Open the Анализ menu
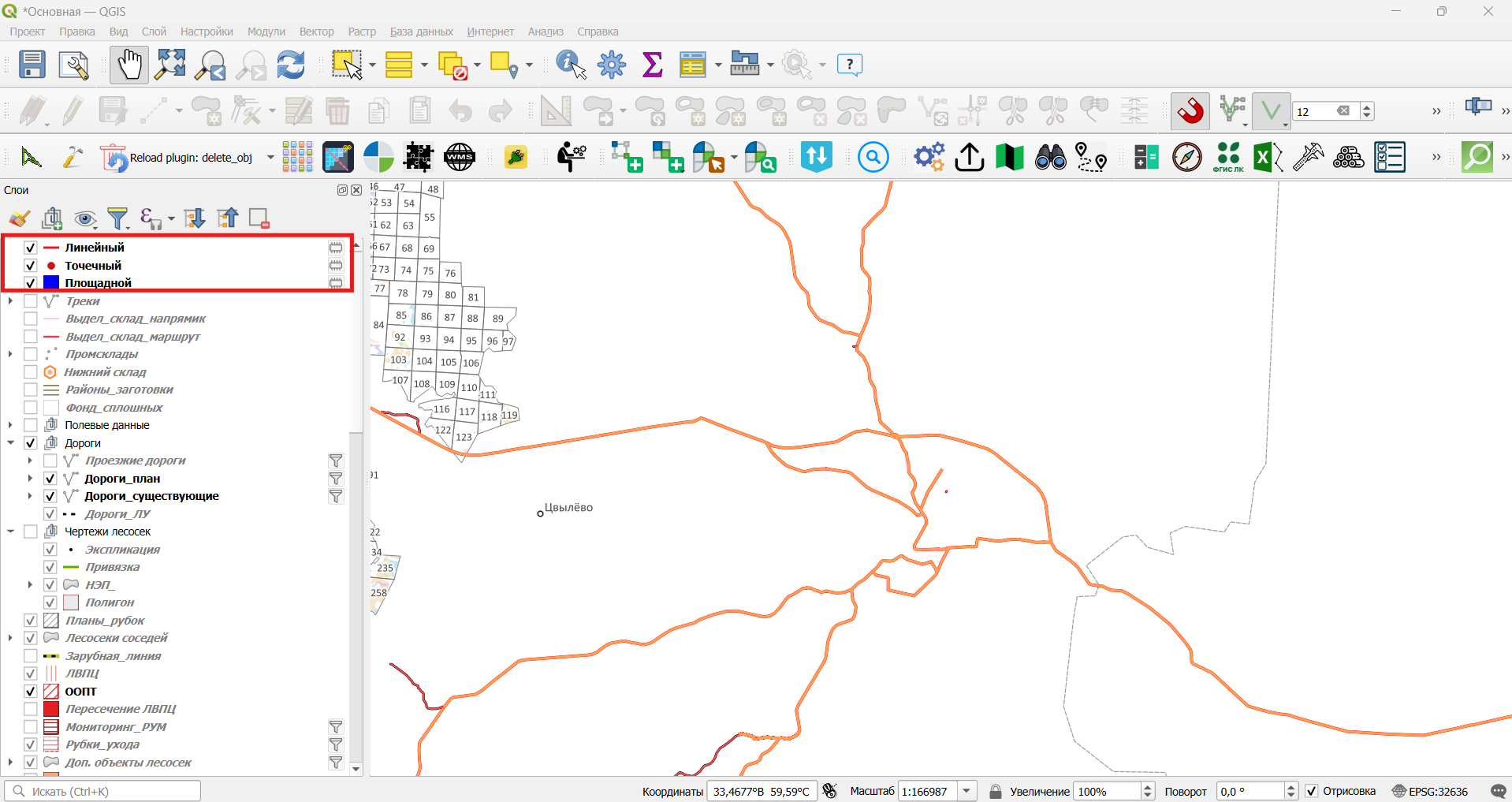The width and height of the screenshot is (1512, 802). [x=546, y=32]
